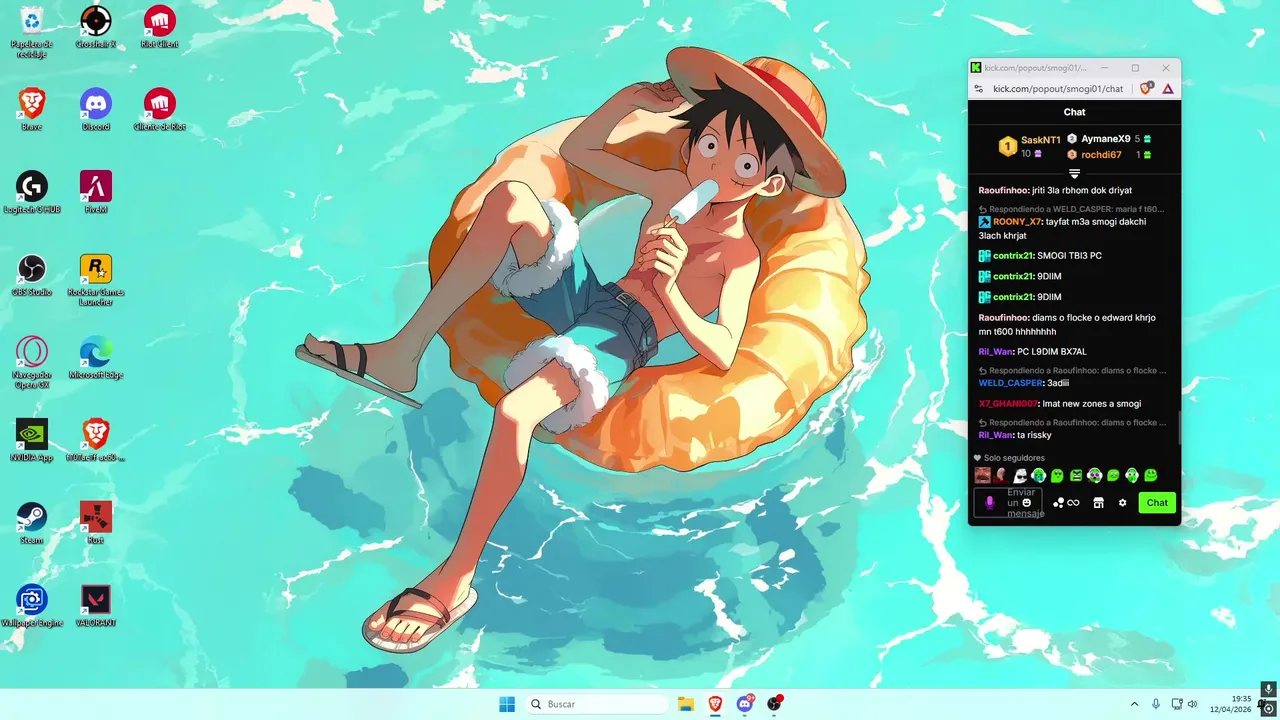Screen dimensions: 1280x720
Task: Click the 'ta rissky' message text
Action: click(1034, 435)
